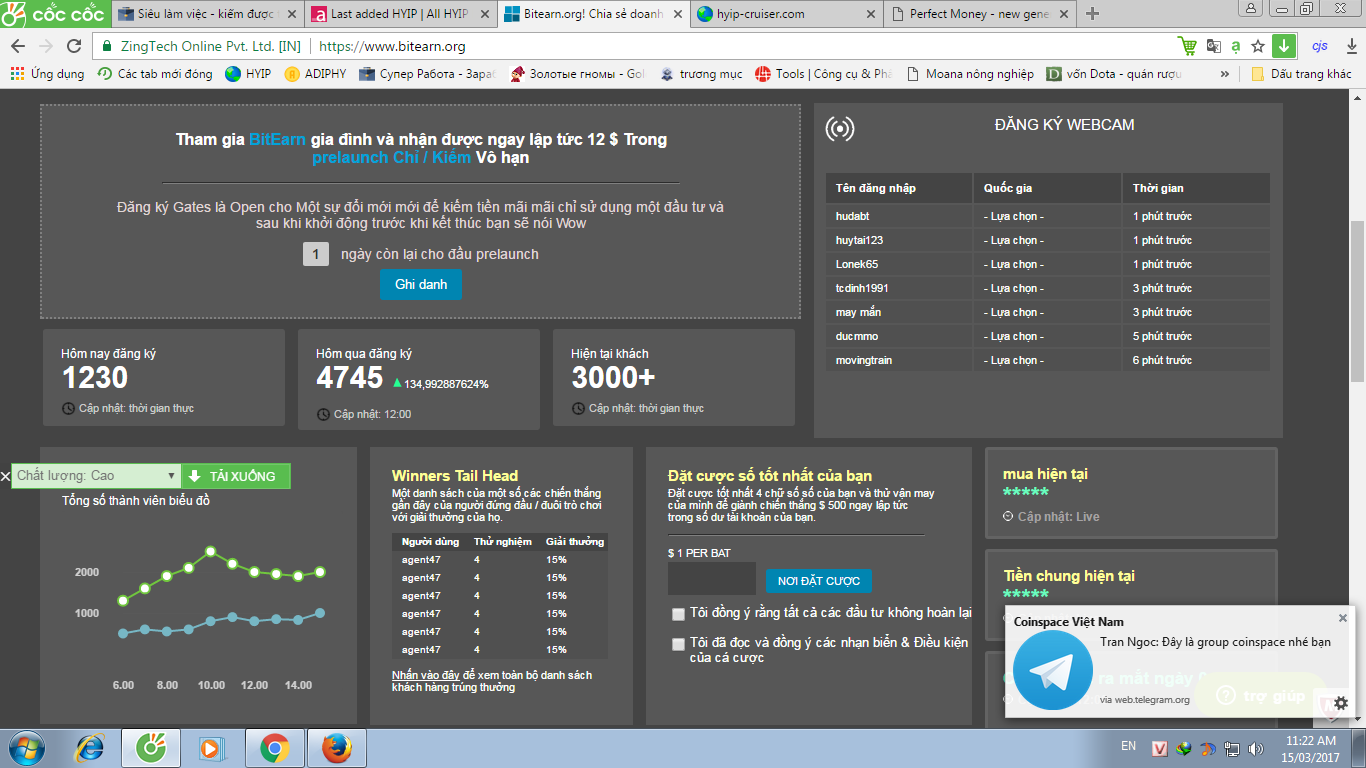Image resolution: width=1366 pixels, height=768 pixels.
Task: Open the 'Moana nông nghiệp' bookmark
Action: (x=970, y=74)
